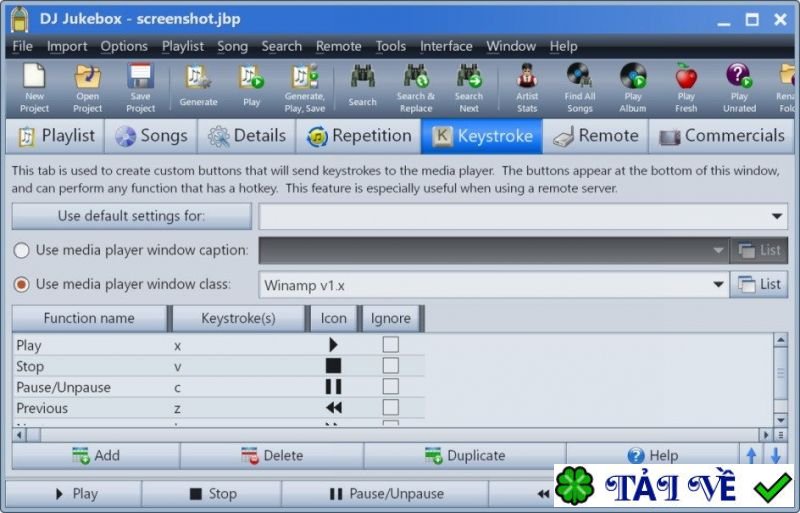Tick the Ignore checkbox for Pause/Unpause row
Viewport: 800px width, 513px height.
(390, 386)
